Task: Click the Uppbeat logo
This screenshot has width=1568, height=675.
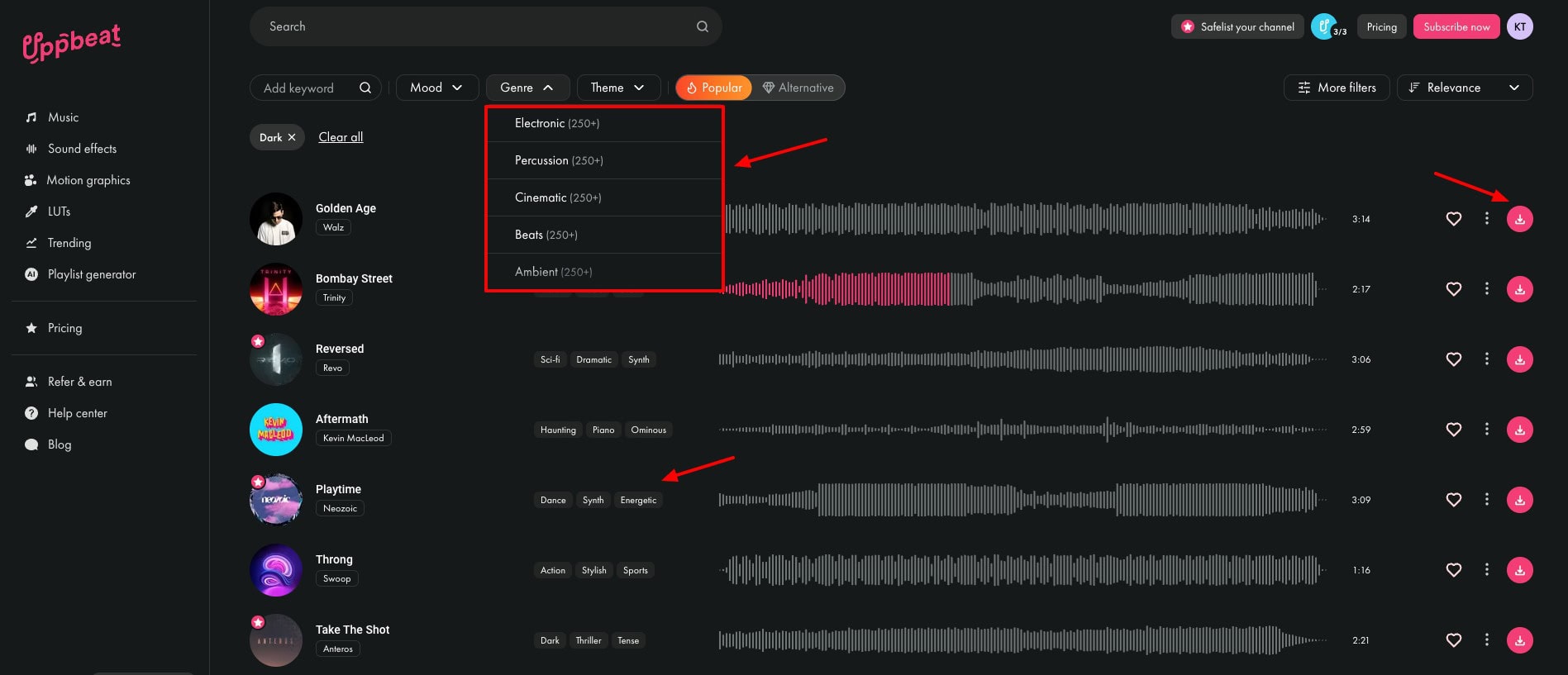Action: (72, 43)
